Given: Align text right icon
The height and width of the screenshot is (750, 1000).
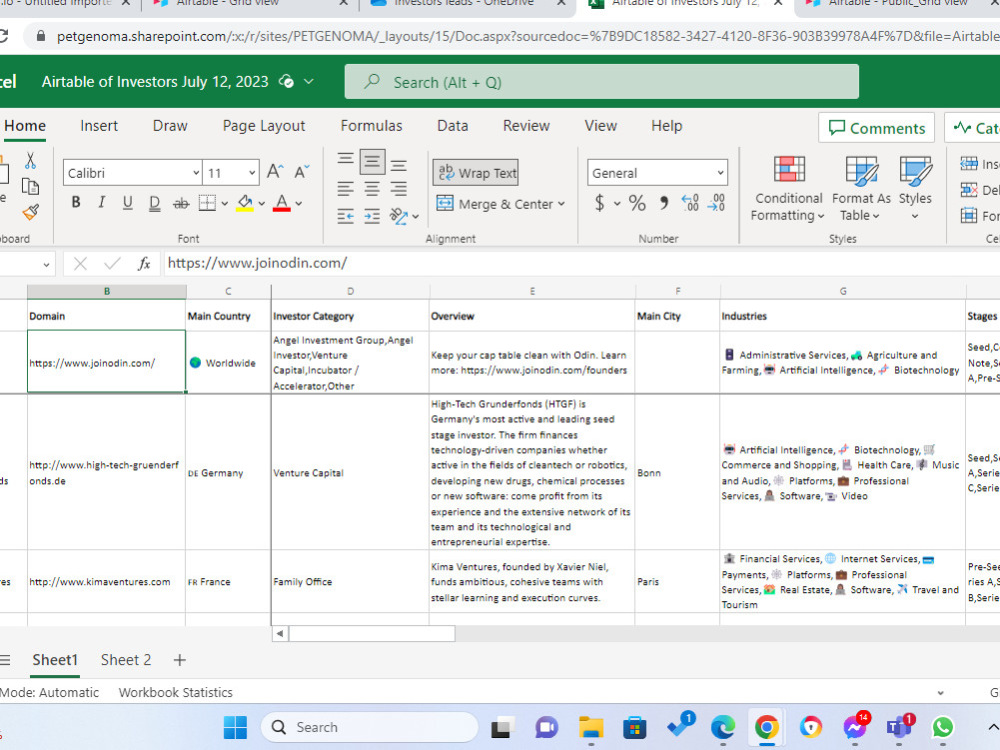Looking at the screenshot, I should (399, 189).
